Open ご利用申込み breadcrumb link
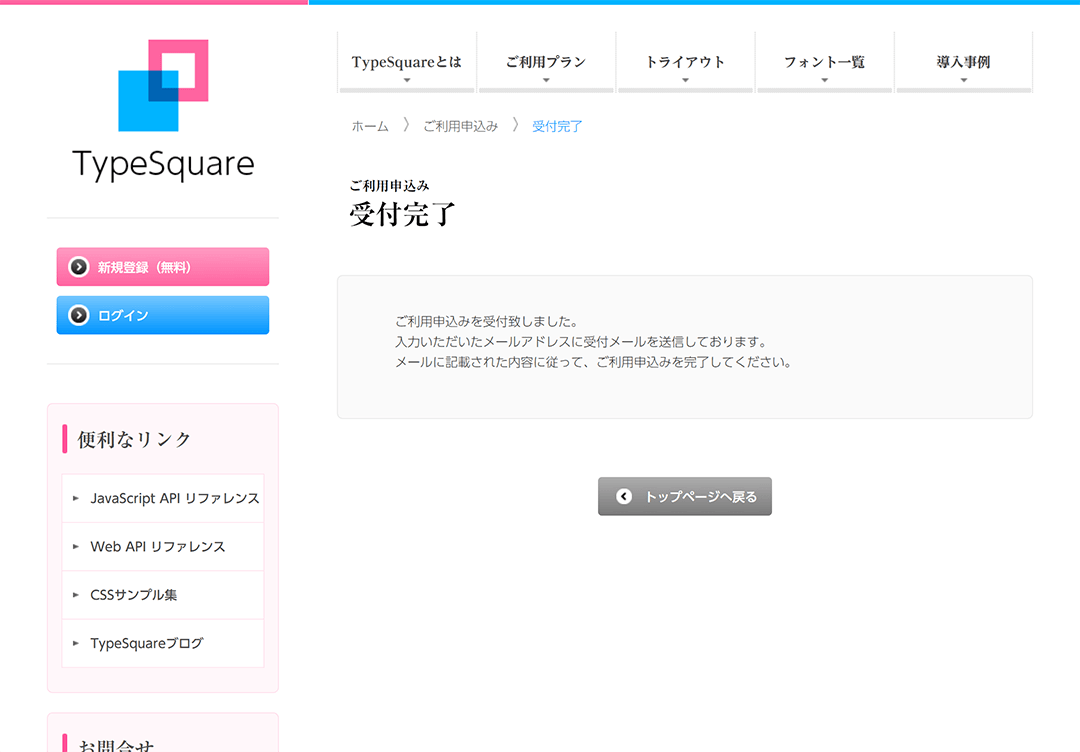This screenshot has height=752, width=1080. [460, 126]
